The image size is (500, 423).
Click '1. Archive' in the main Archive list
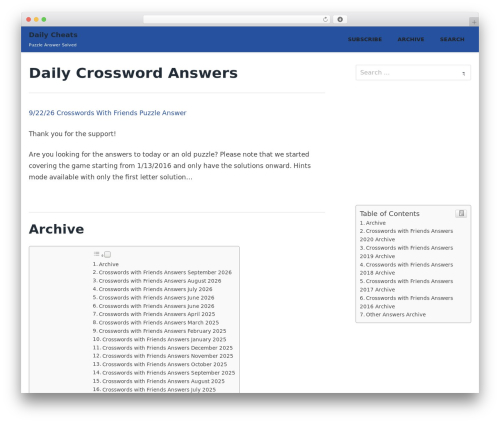click(106, 264)
